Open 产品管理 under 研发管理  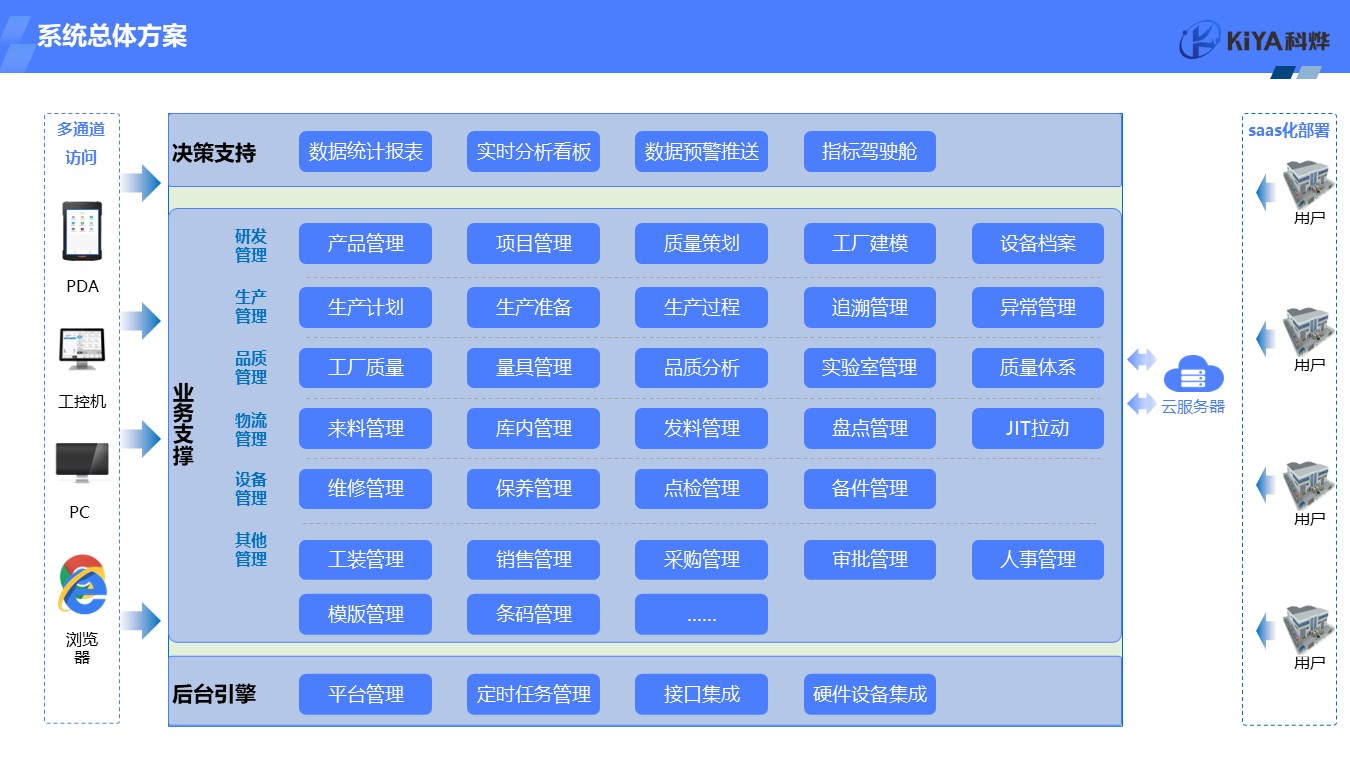pos(365,244)
